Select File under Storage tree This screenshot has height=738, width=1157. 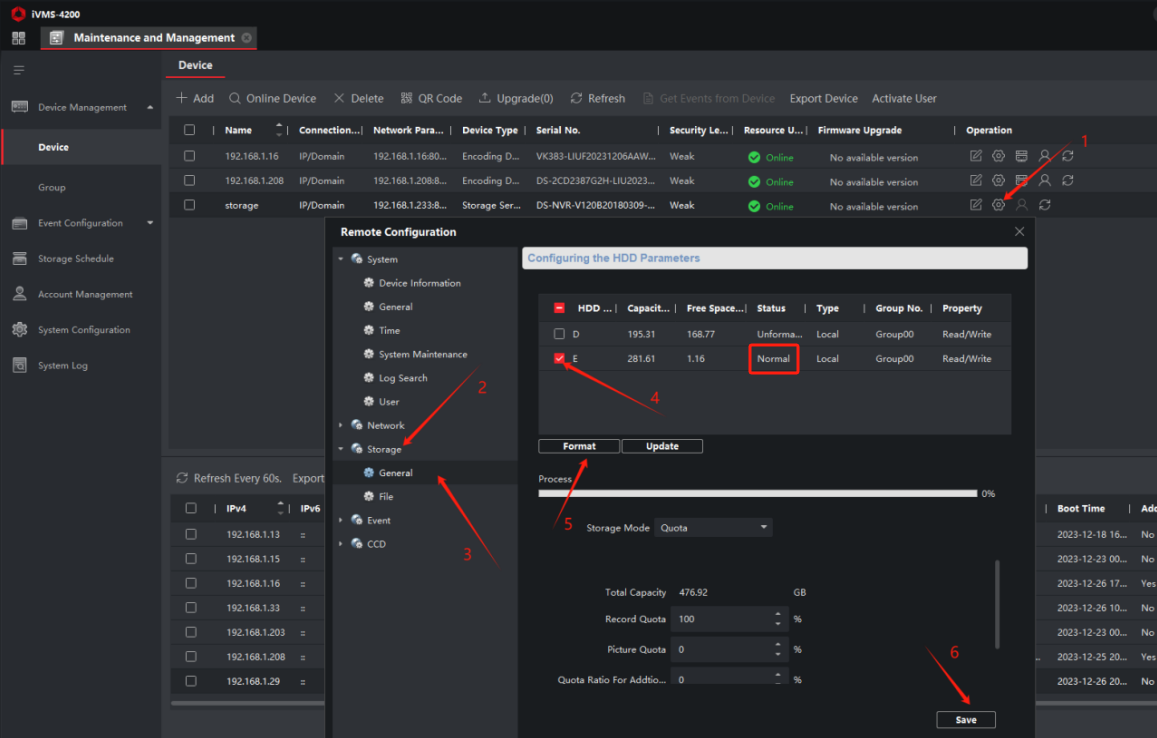click(386, 496)
